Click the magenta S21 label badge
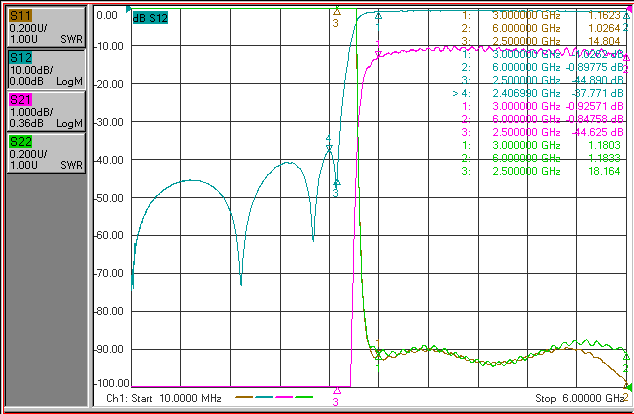This screenshot has width=634, height=414. pos(21,99)
